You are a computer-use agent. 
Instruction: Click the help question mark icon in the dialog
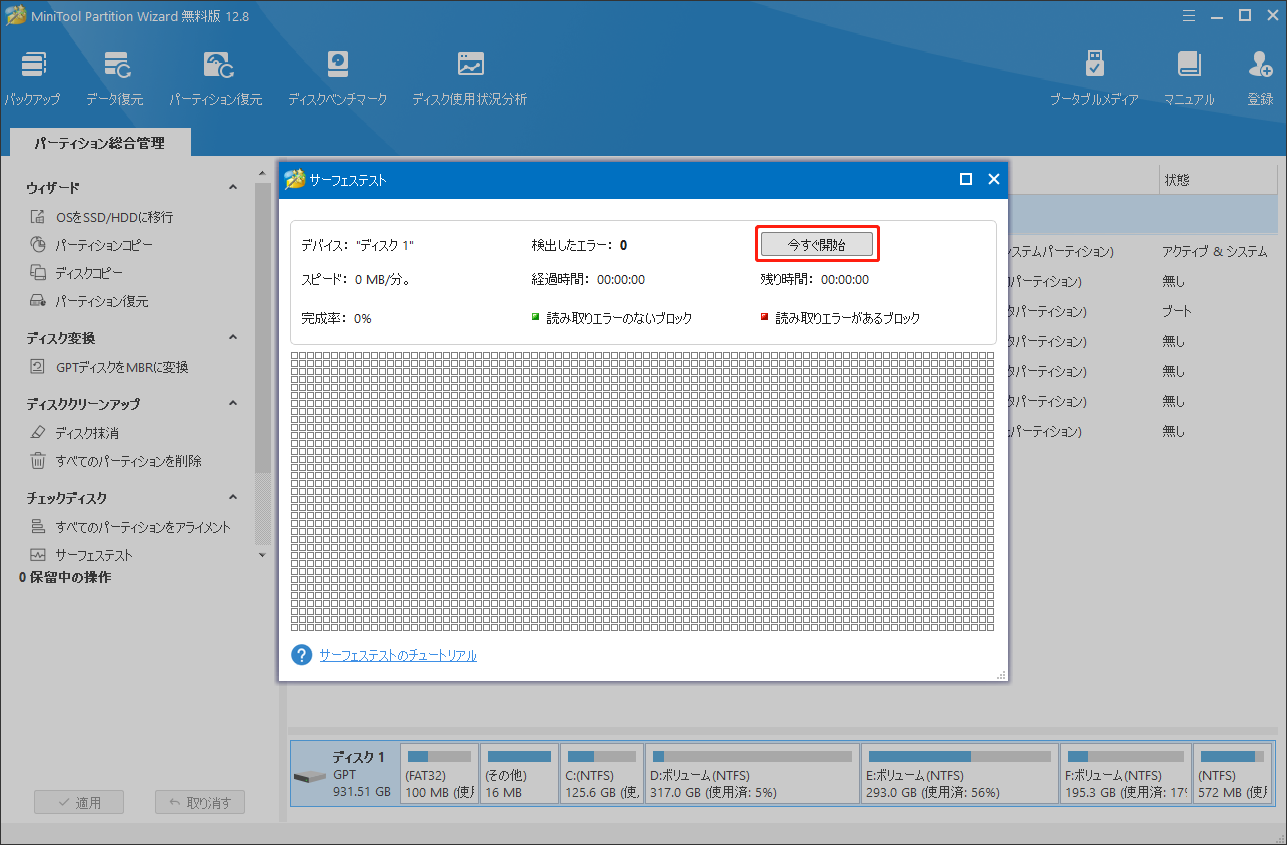click(x=301, y=655)
